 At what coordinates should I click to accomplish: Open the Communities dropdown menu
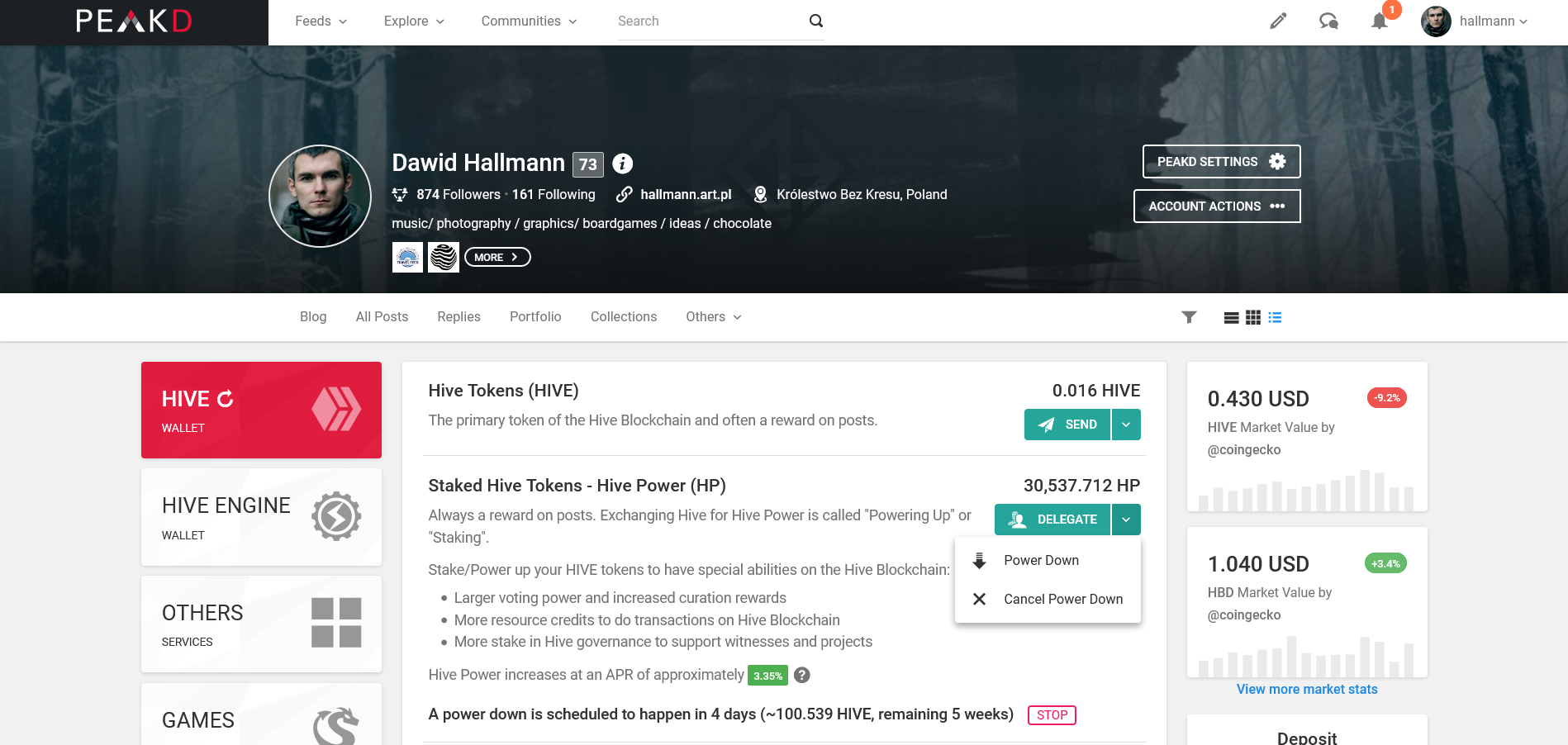530,21
